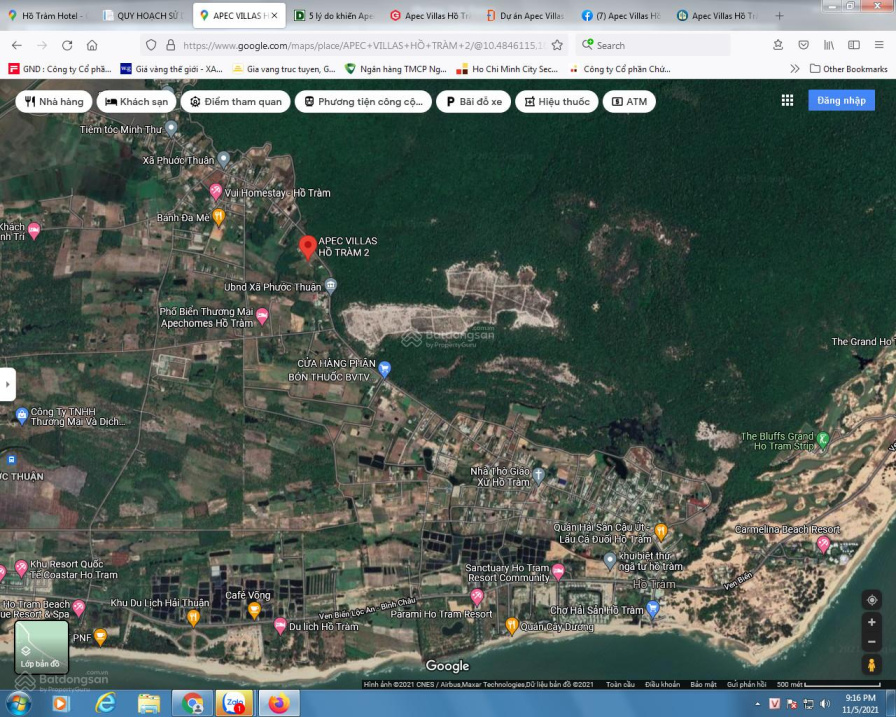Zoom in on the map

point(872,622)
